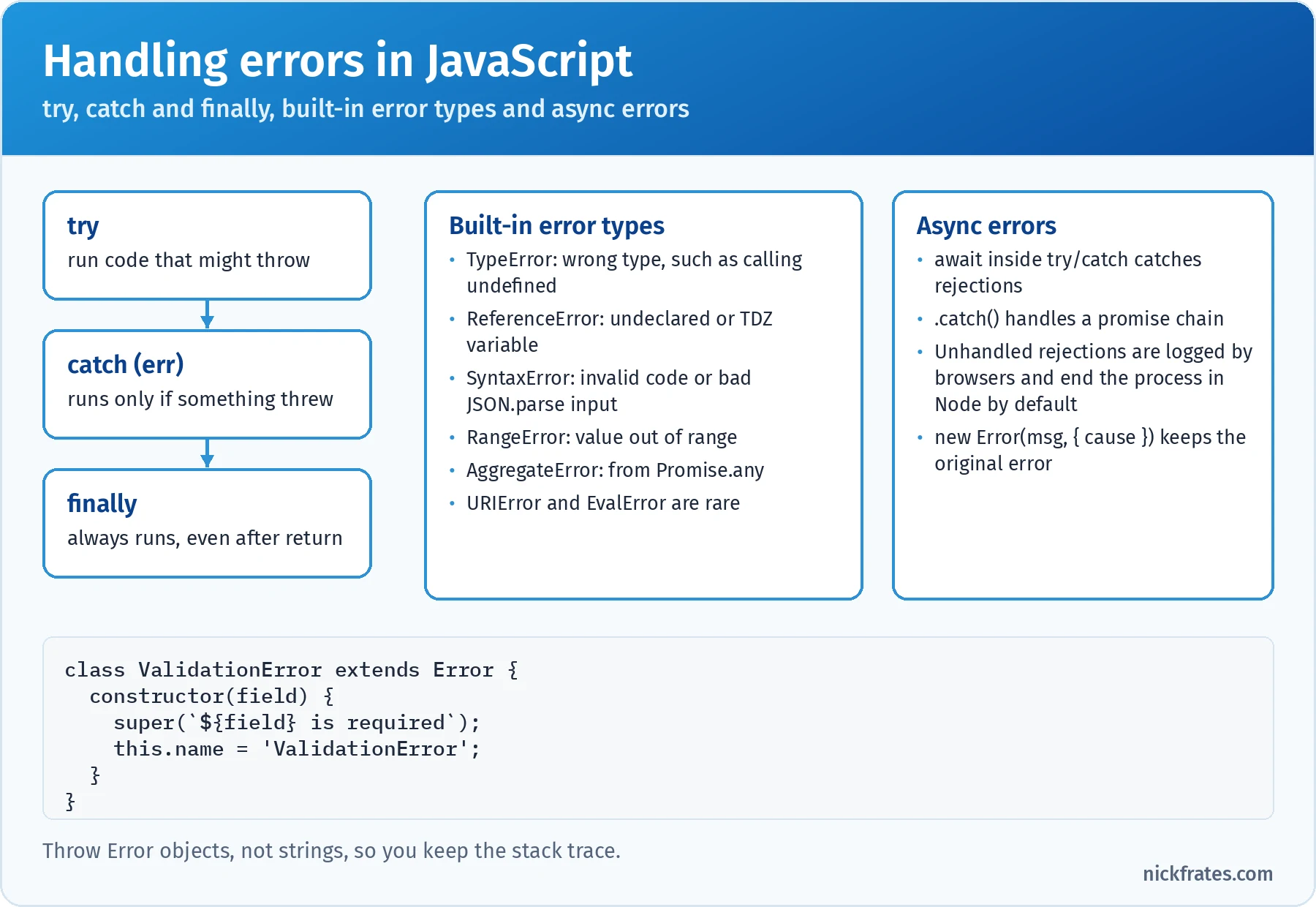Click the title 'Handling errors in JavaScript'

pyautogui.click(x=337, y=61)
